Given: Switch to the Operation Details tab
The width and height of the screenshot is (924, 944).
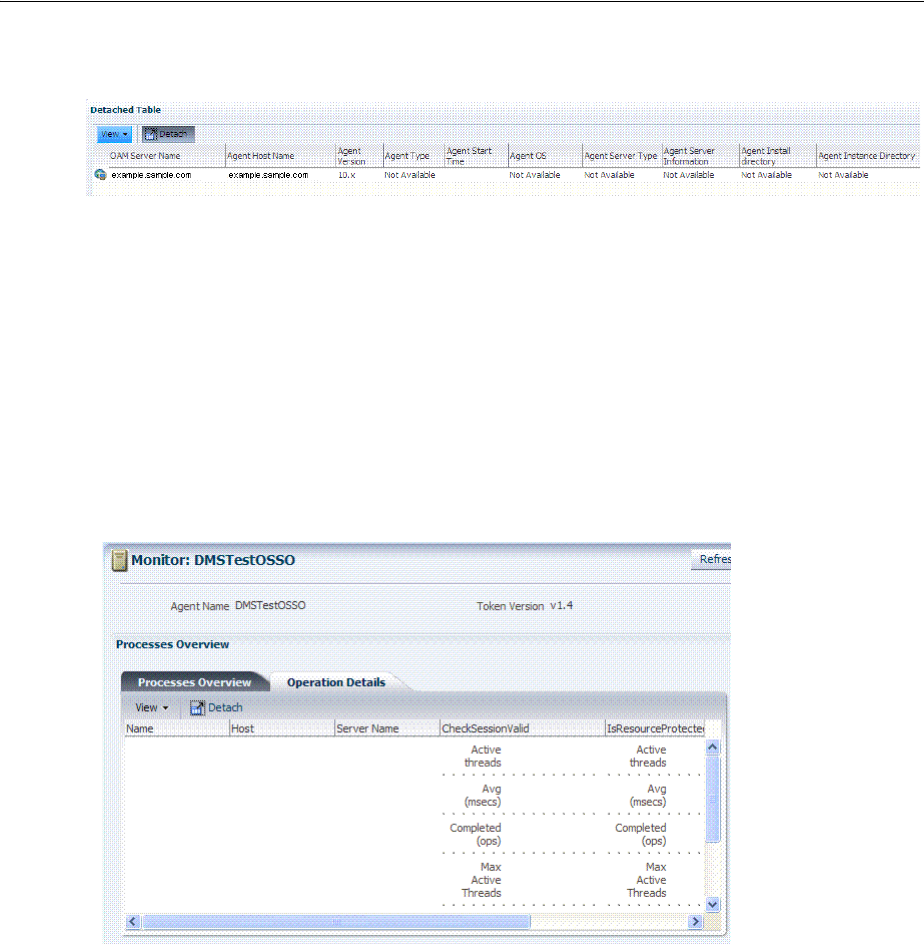Looking at the screenshot, I should coord(336,682).
